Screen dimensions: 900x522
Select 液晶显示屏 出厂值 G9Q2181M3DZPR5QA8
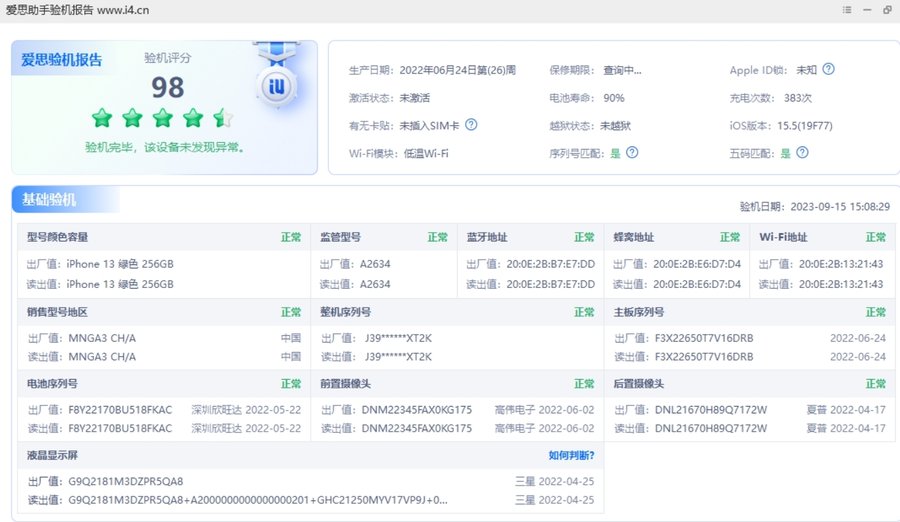[126, 481]
